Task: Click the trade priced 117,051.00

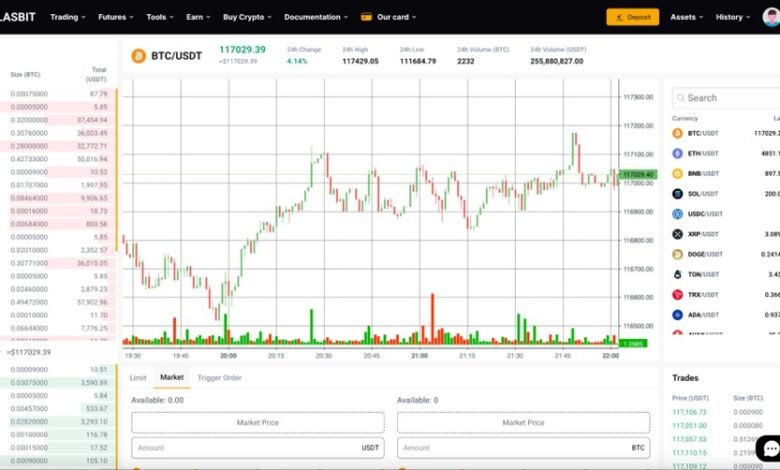Action: pyautogui.click(x=689, y=426)
